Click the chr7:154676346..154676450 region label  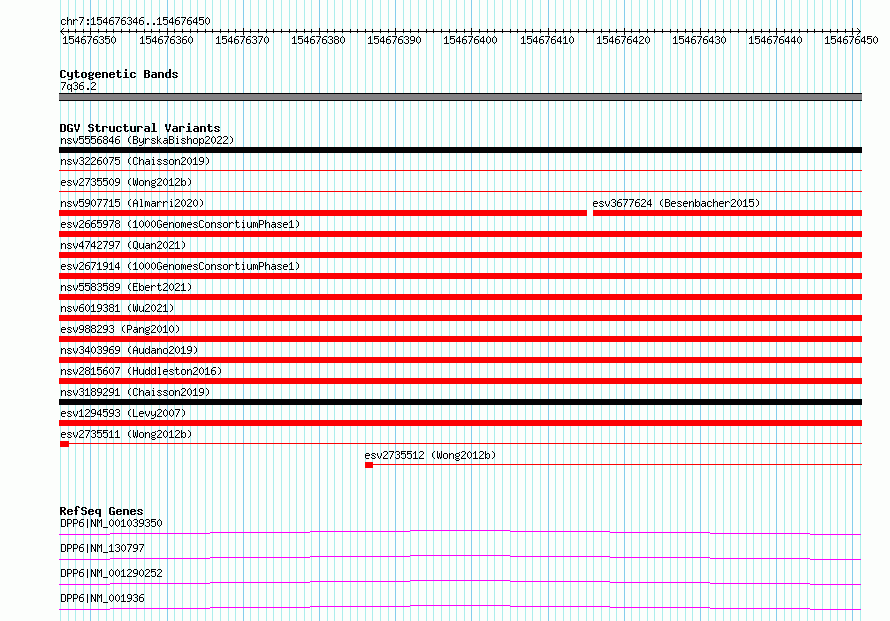[135, 21]
